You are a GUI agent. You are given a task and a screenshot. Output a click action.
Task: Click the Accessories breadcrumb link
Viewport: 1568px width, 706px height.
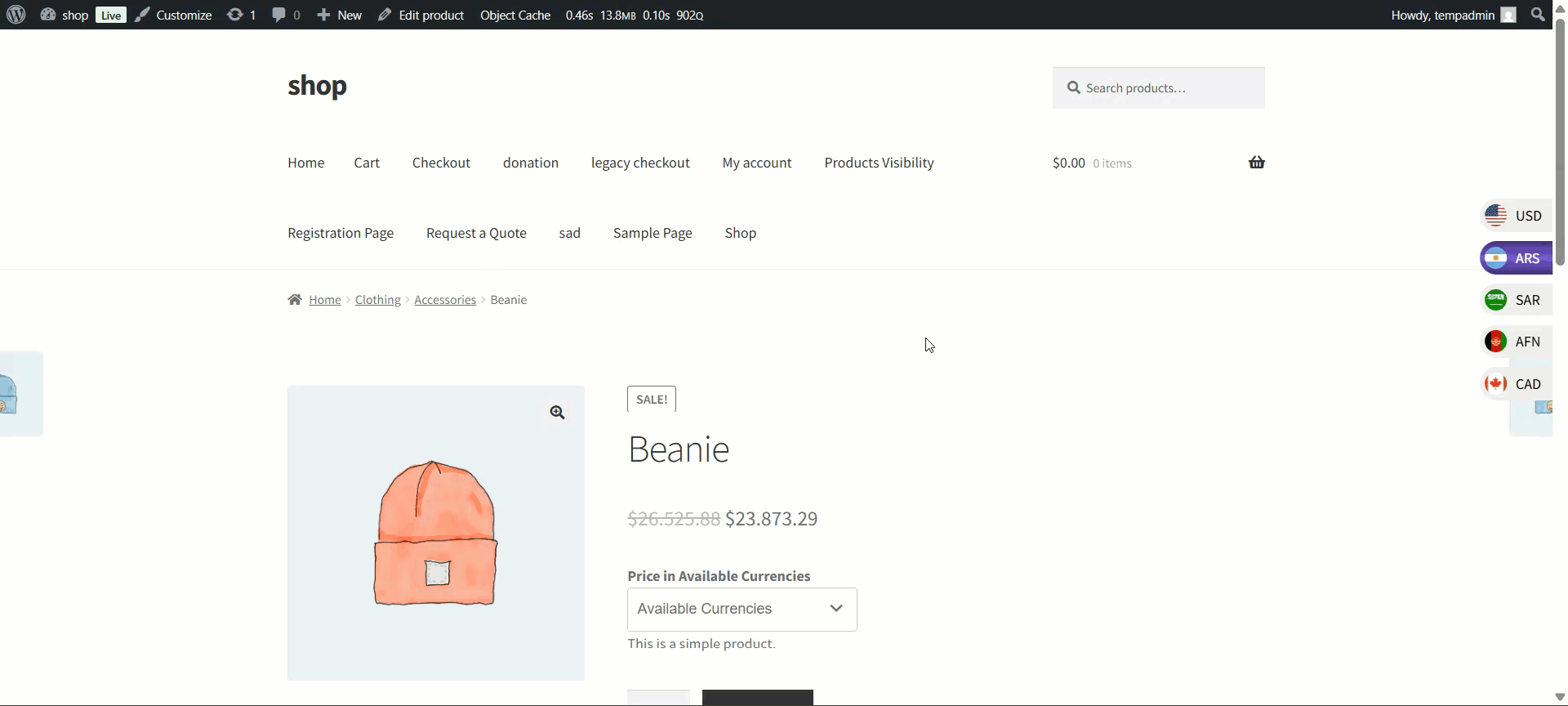[444, 300]
